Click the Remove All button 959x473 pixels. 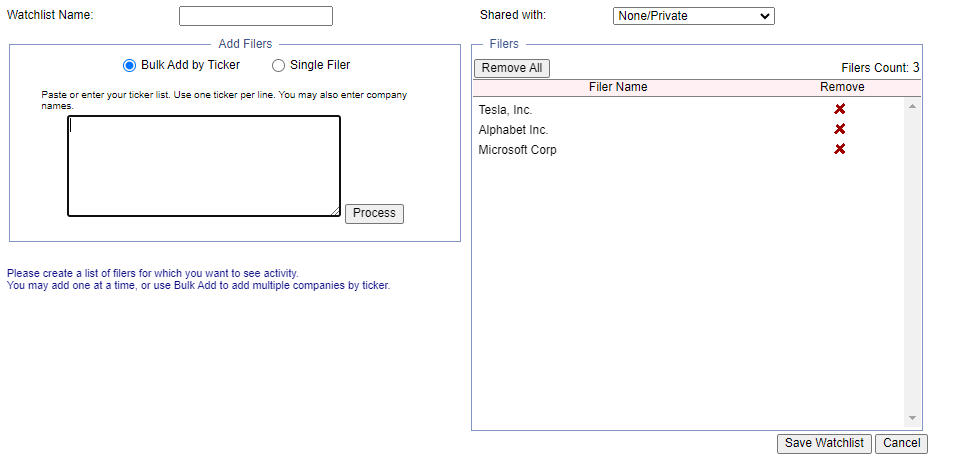coord(512,68)
